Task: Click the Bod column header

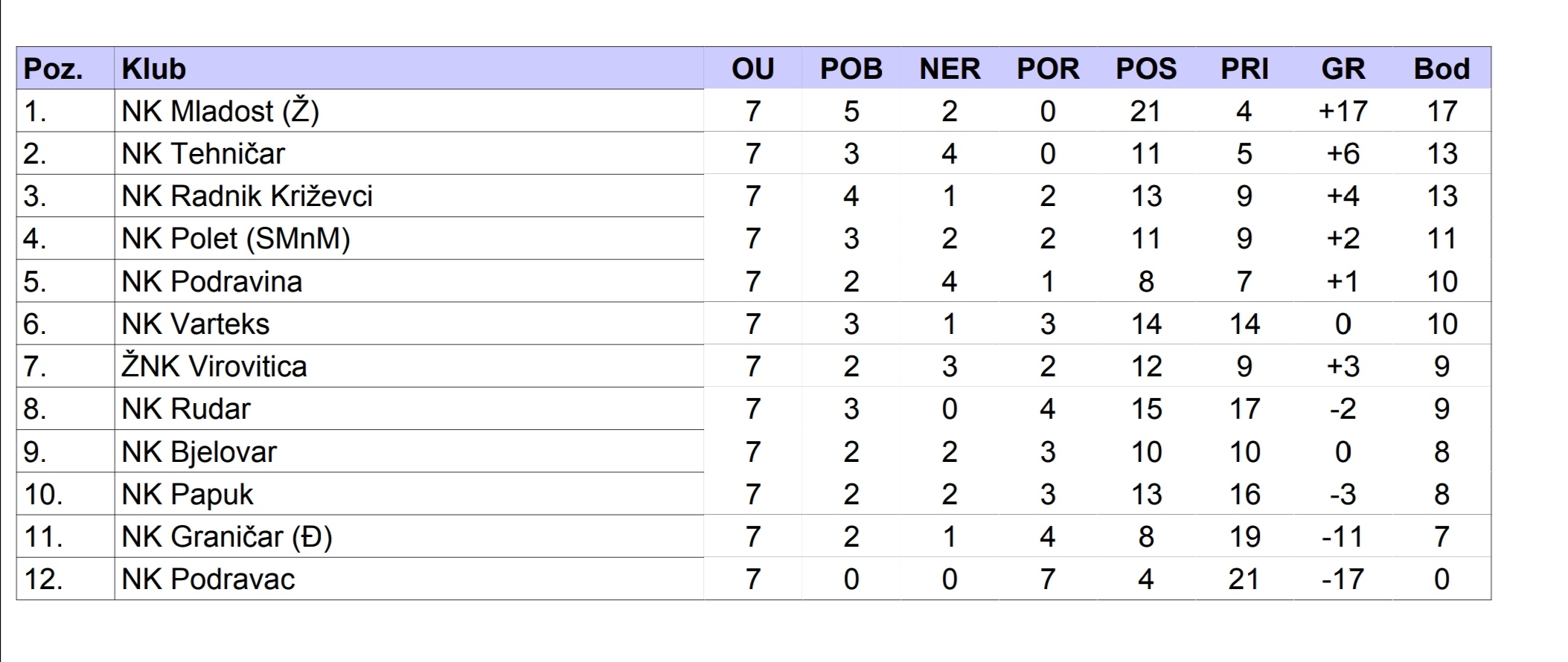Action: (1441, 69)
